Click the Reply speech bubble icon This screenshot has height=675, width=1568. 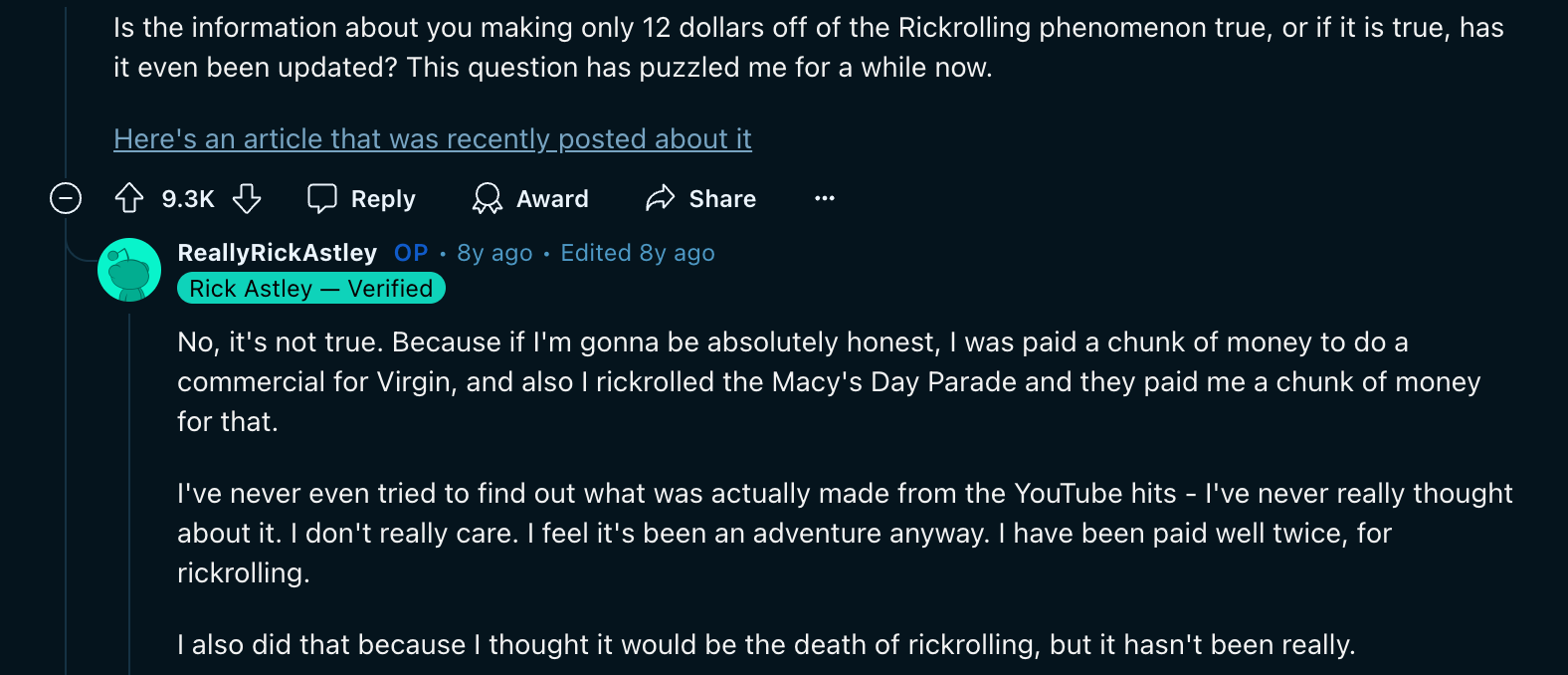[322, 199]
